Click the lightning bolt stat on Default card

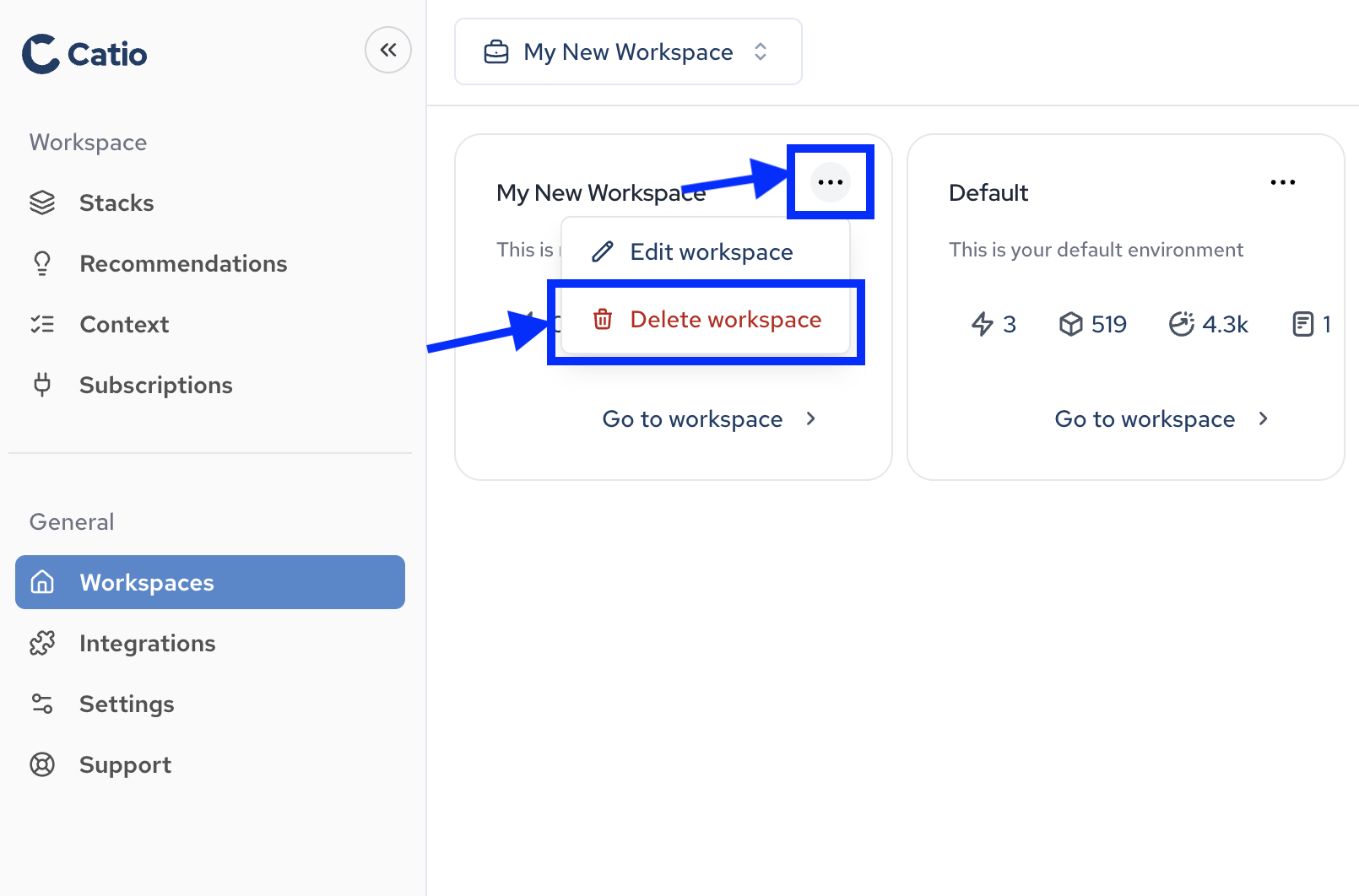point(994,323)
